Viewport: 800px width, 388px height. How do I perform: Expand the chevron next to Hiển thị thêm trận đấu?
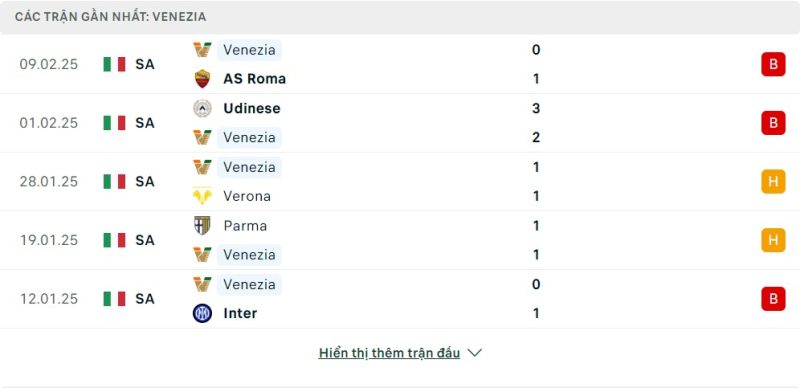tap(474, 353)
